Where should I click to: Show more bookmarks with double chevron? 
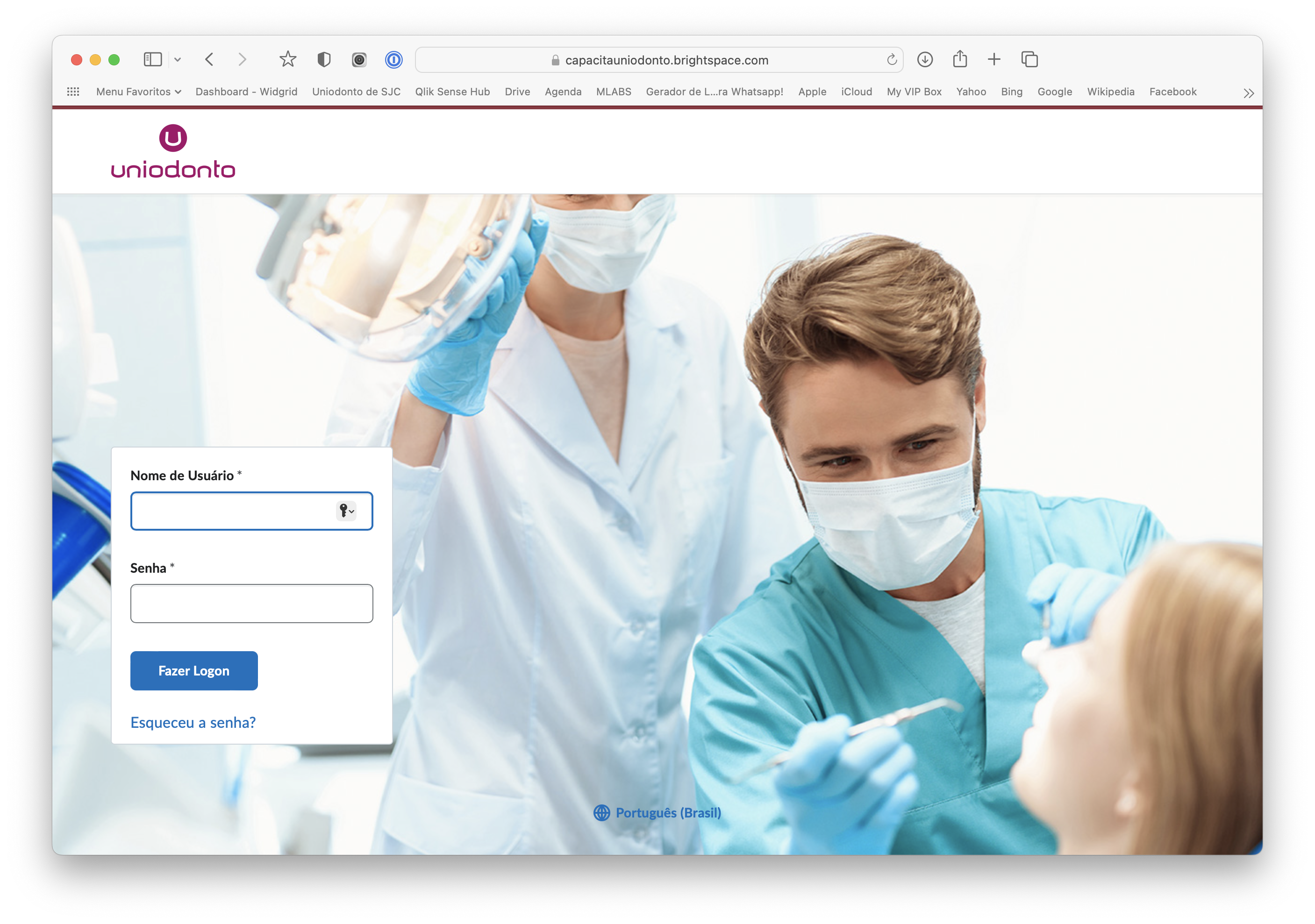click(x=1249, y=93)
